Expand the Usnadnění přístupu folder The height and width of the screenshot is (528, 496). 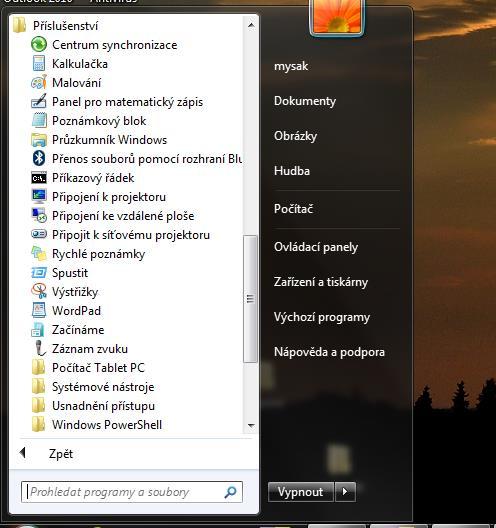click(x=93, y=406)
